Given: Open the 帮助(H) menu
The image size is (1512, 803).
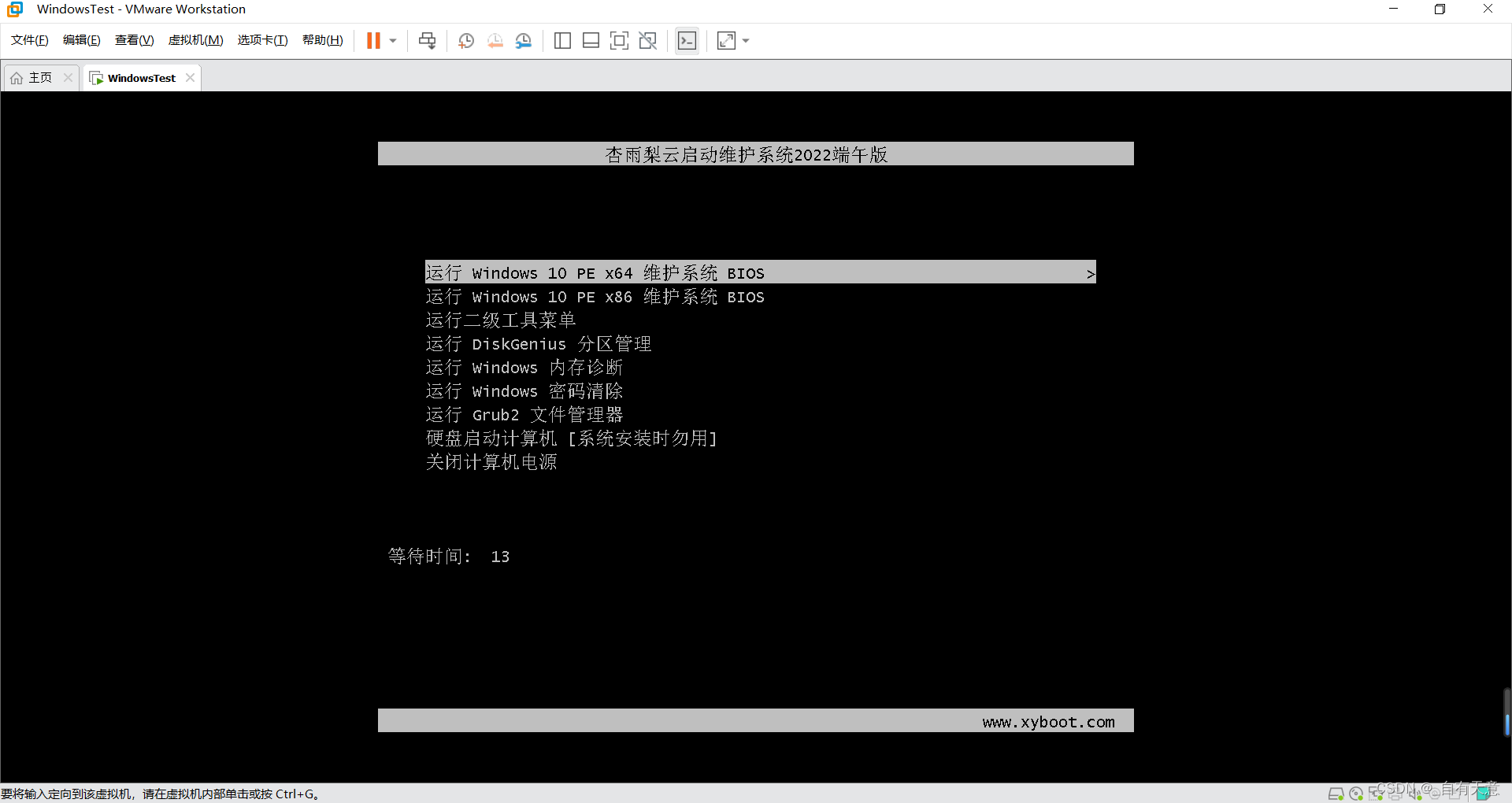Looking at the screenshot, I should click(323, 40).
